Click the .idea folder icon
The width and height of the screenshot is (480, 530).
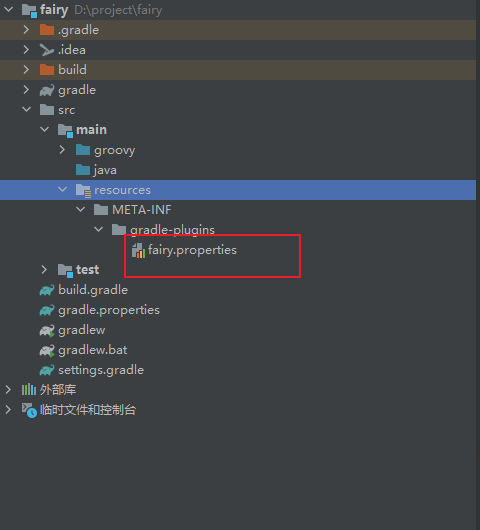pos(47,50)
